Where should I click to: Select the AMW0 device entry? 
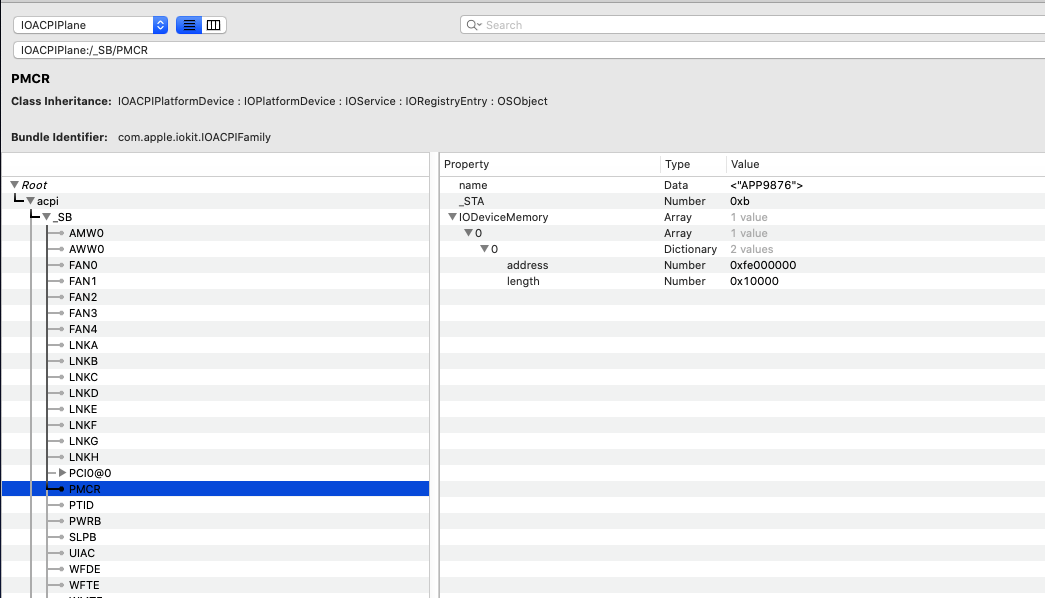[x=86, y=233]
